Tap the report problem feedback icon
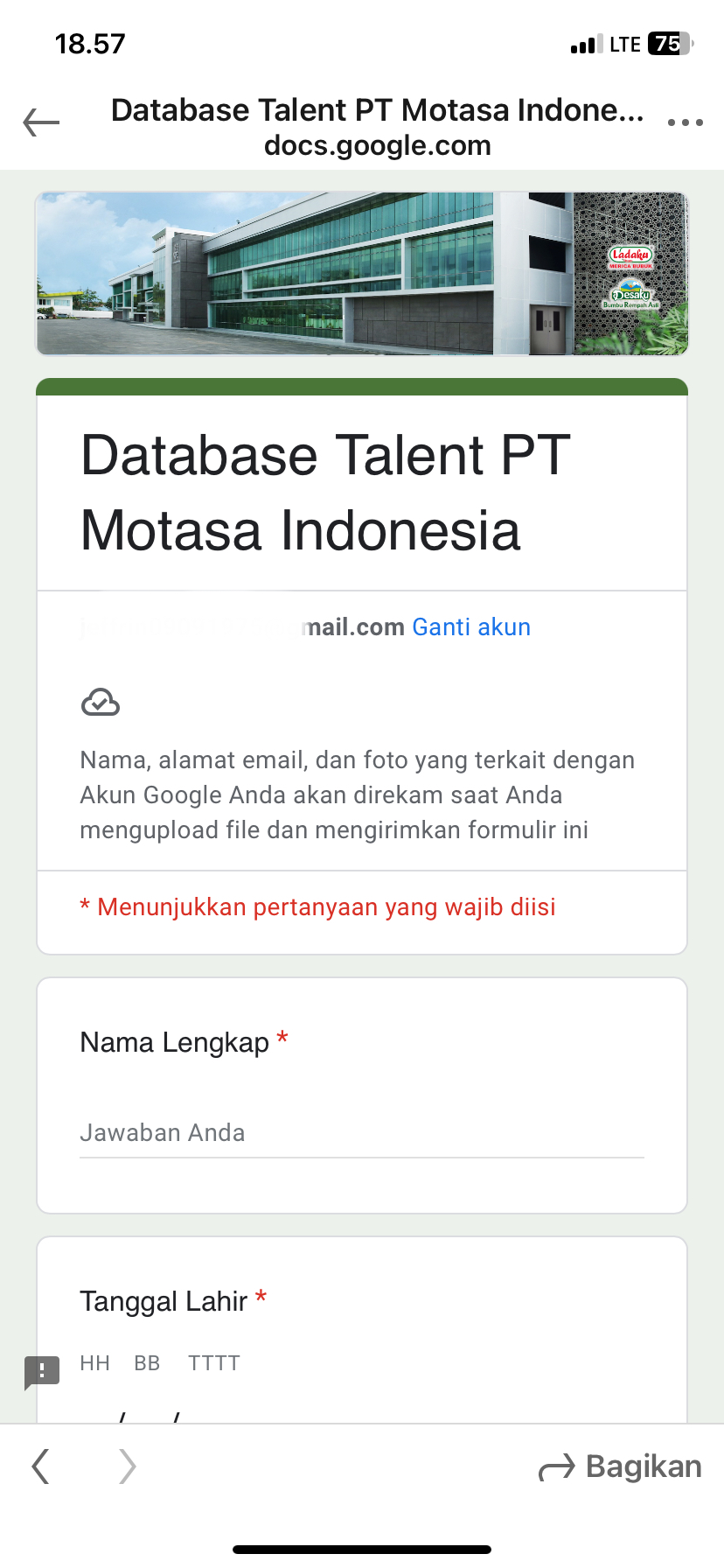This screenshot has width=724, height=1568. click(42, 1372)
